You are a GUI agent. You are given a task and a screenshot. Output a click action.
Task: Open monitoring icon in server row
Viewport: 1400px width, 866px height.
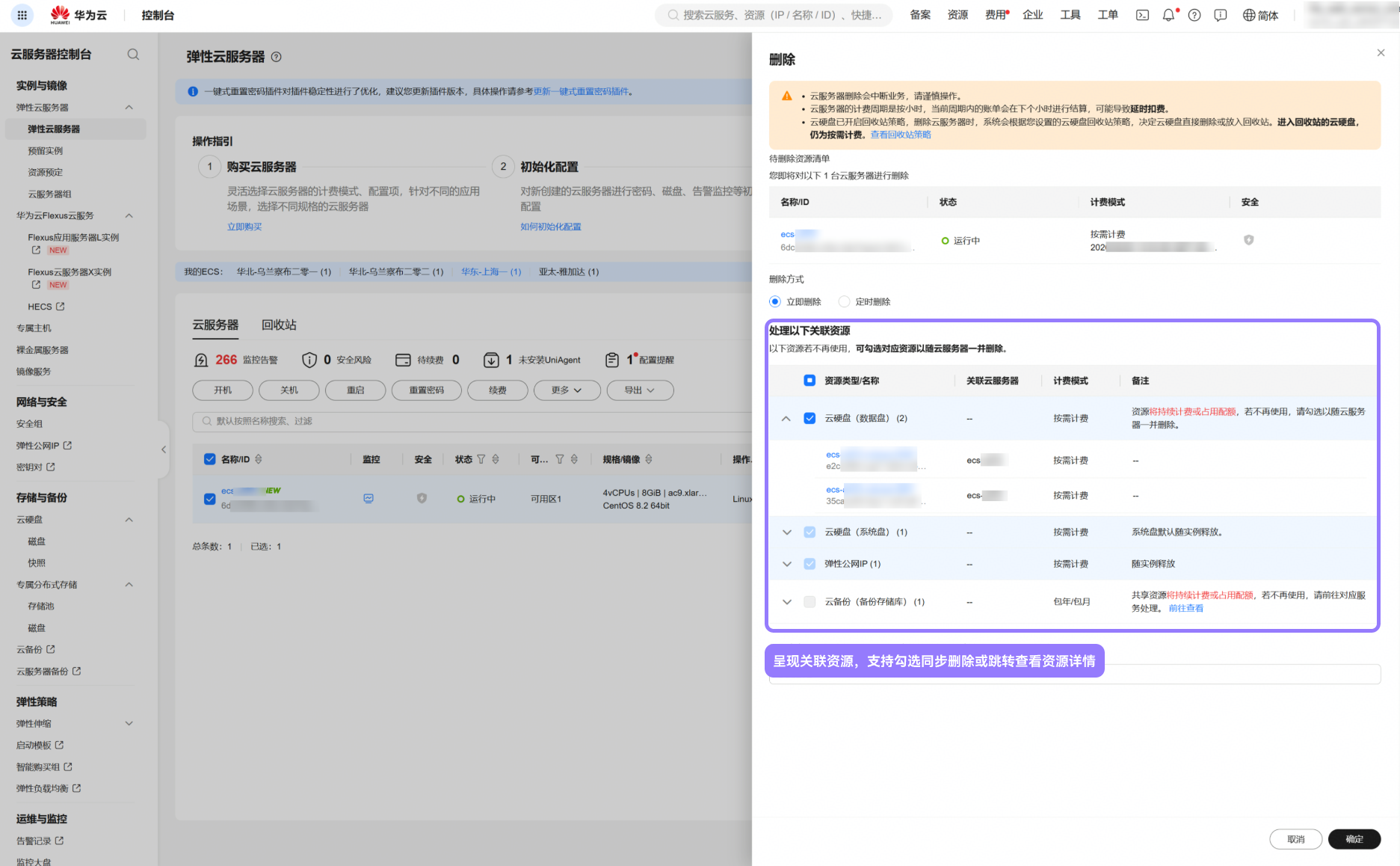coord(368,498)
